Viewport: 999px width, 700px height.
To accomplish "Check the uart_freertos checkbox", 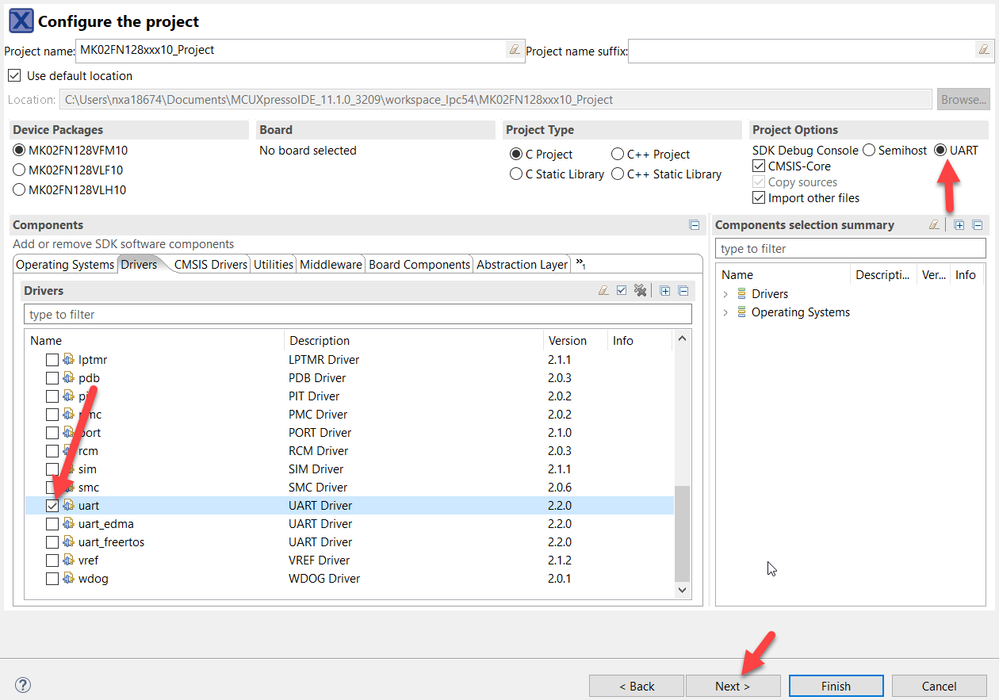I will [52, 543].
